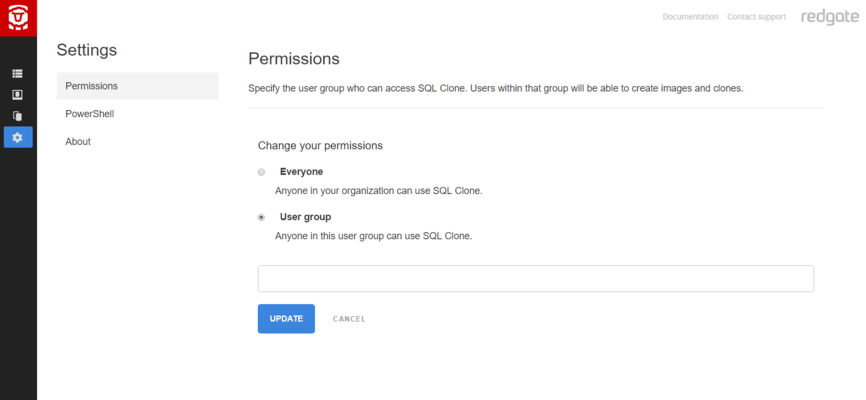
Task: Open the dashboard list icon in sidebar
Action: click(x=18, y=74)
